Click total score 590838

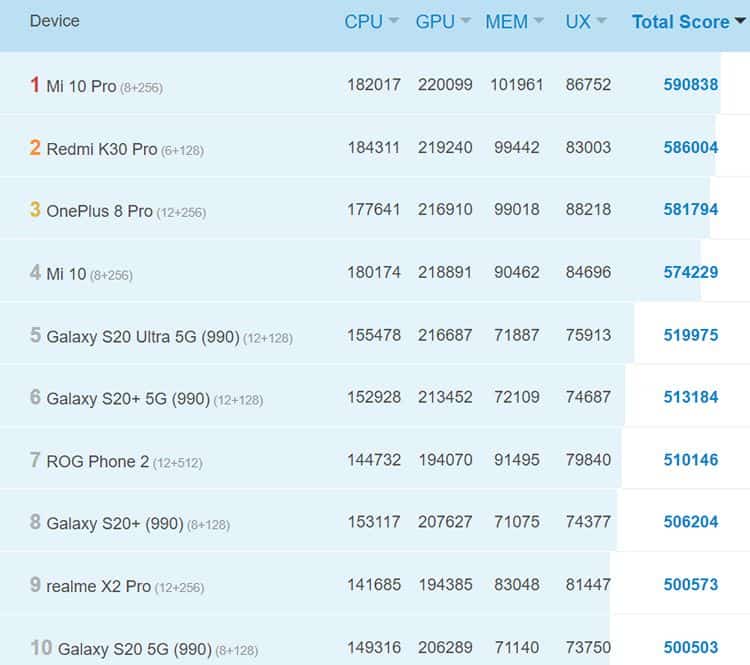[690, 85]
